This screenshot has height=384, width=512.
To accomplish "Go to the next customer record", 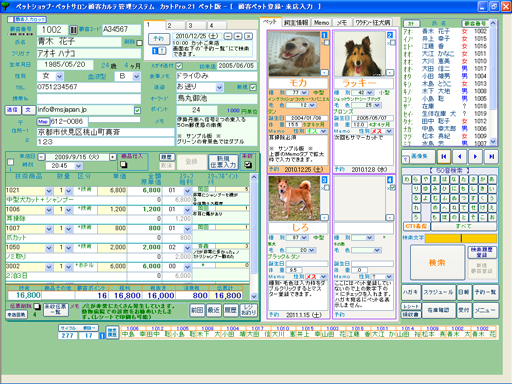I will pyautogui.click(x=475, y=156).
